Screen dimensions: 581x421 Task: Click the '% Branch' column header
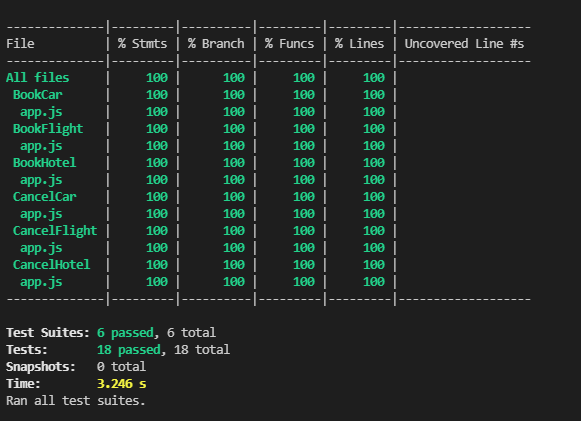[x=216, y=44]
